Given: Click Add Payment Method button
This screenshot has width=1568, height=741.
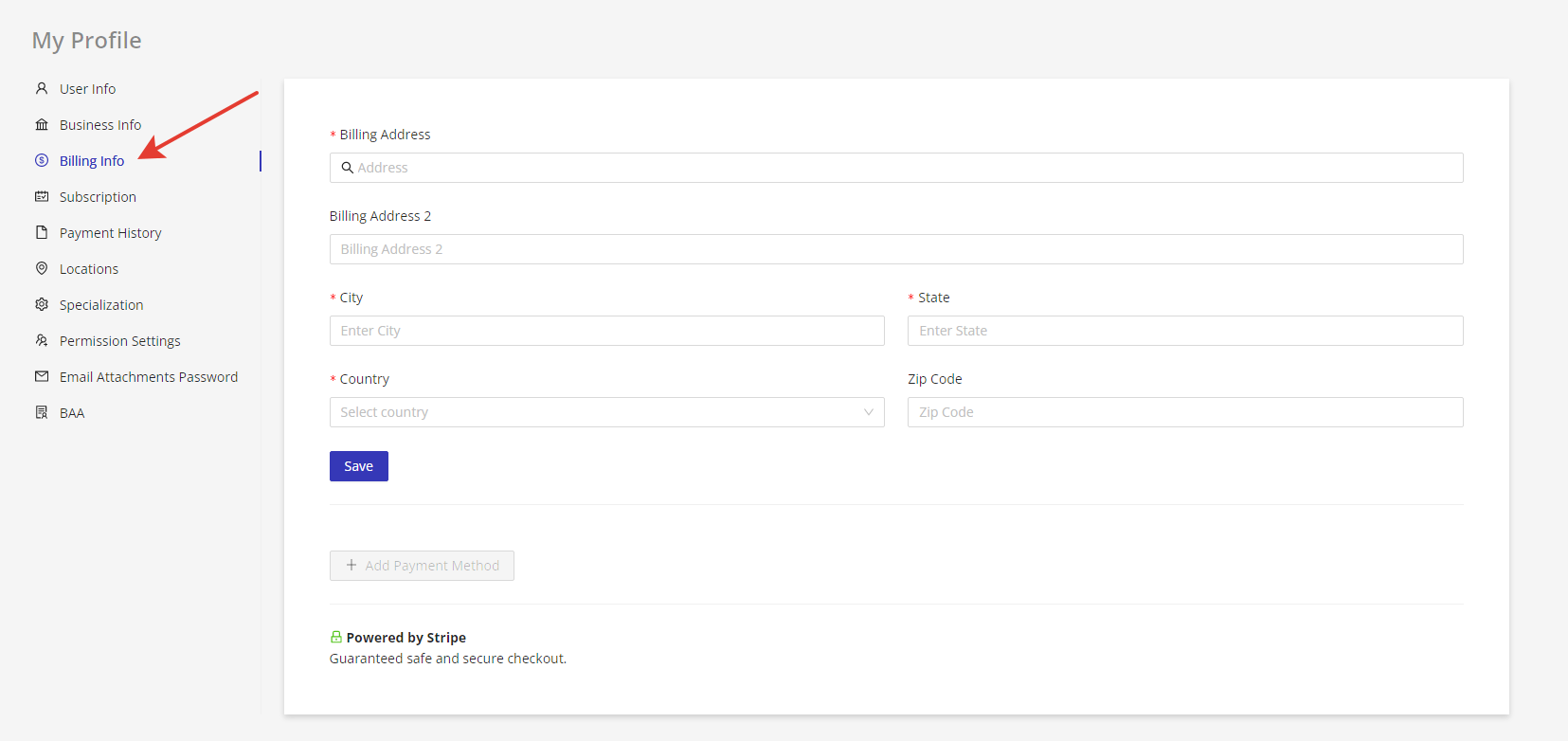Looking at the screenshot, I should point(422,566).
